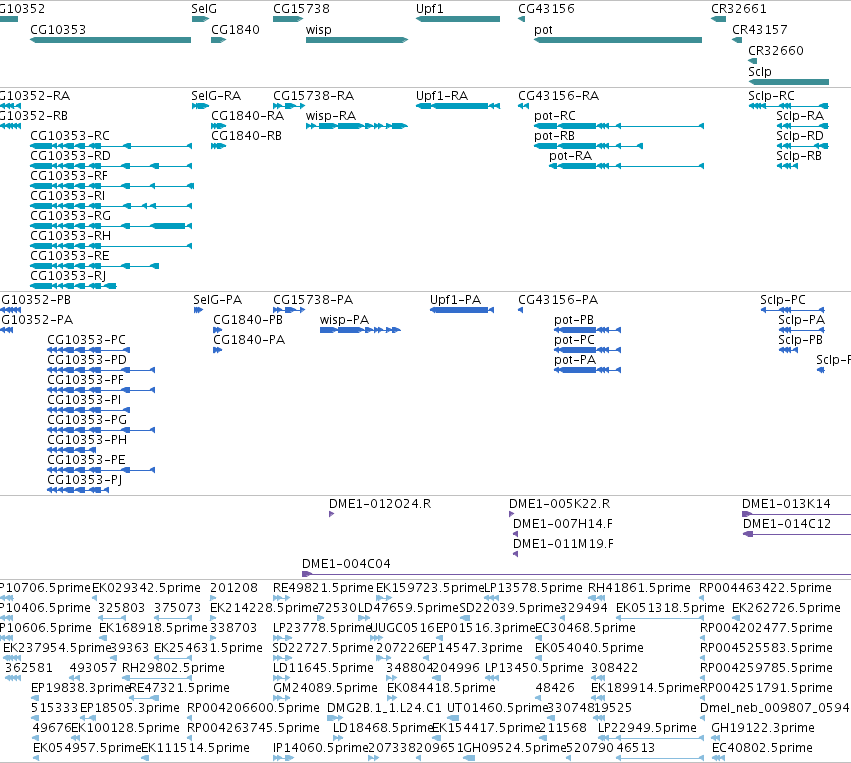
Task: Select the pot-PA protein
Action: point(588,370)
